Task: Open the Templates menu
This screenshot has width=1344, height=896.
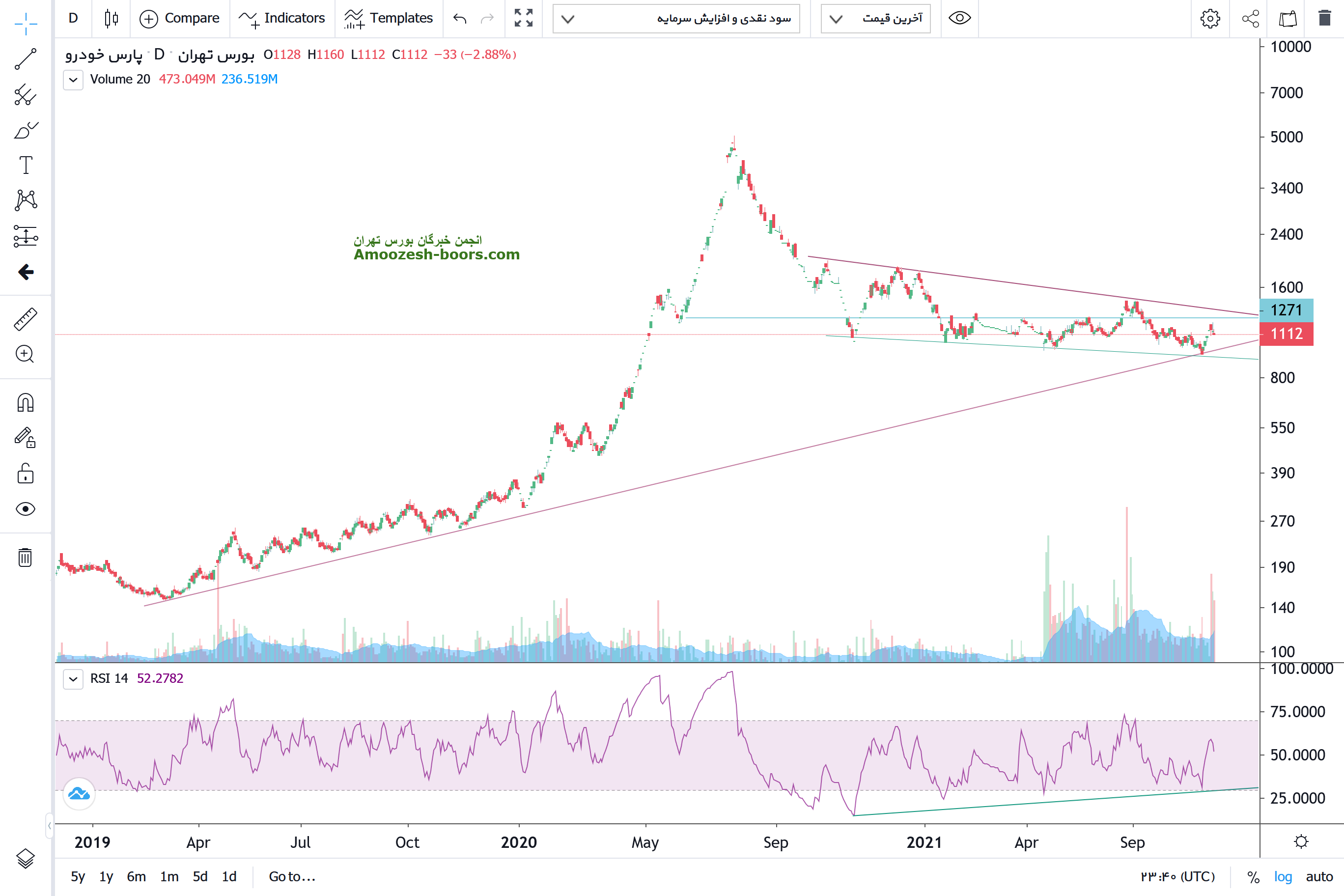Action: point(389,18)
